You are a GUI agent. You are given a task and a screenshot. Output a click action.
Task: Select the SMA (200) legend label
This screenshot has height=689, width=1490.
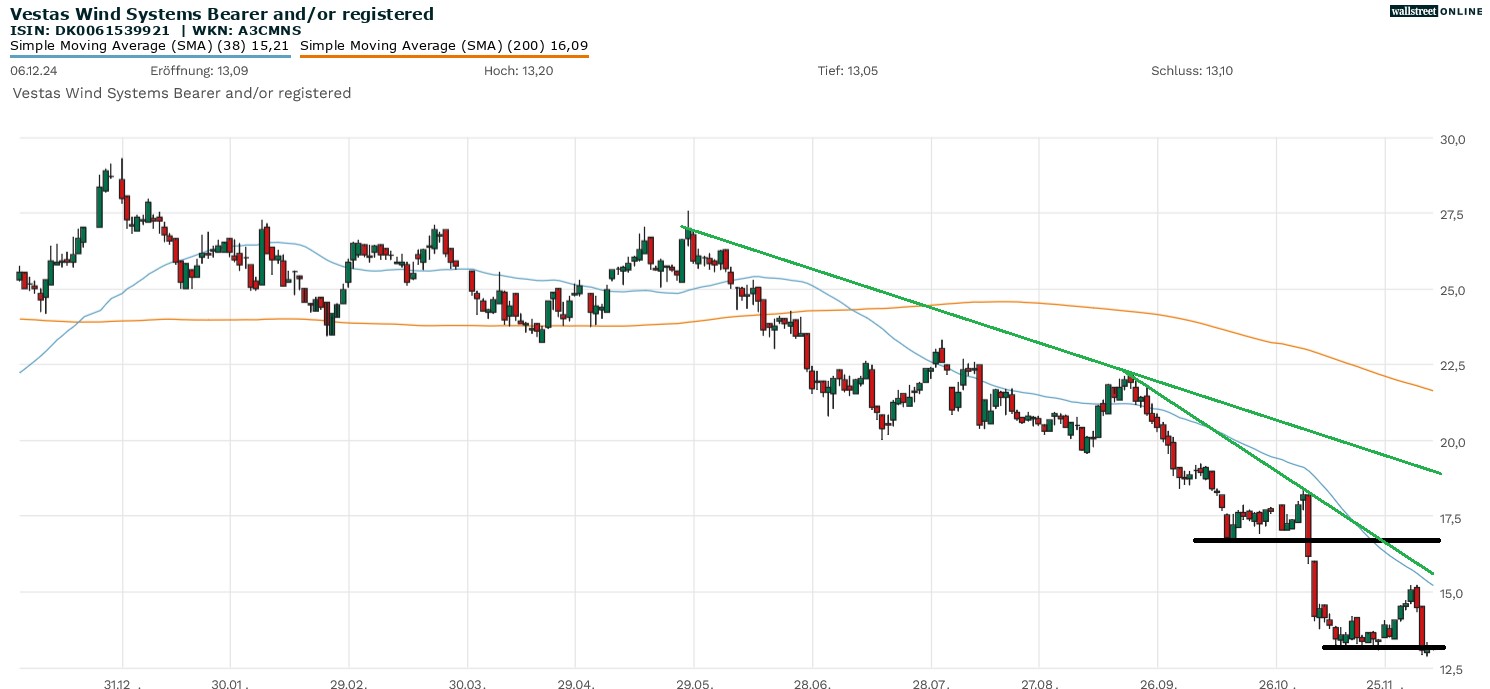(444, 45)
